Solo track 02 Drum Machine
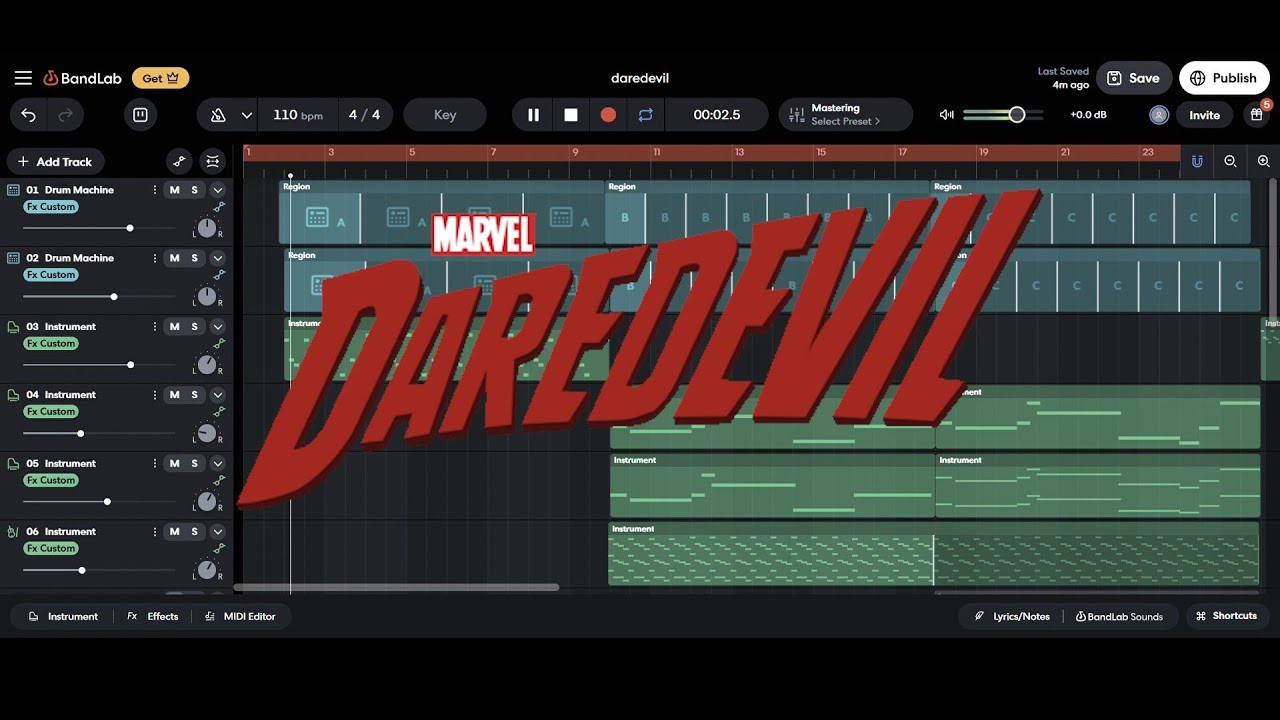 click(194, 258)
